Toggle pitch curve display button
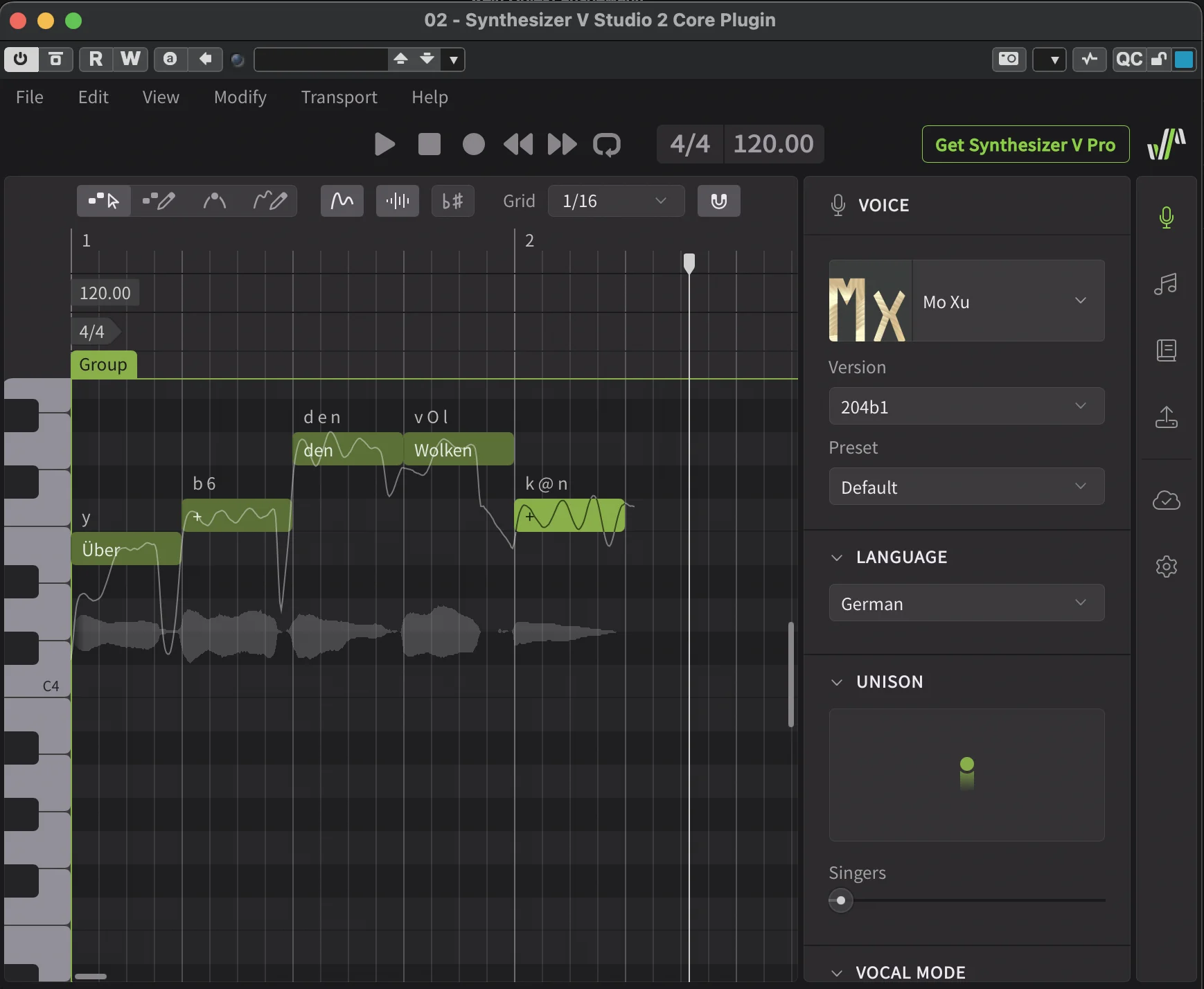 click(342, 201)
